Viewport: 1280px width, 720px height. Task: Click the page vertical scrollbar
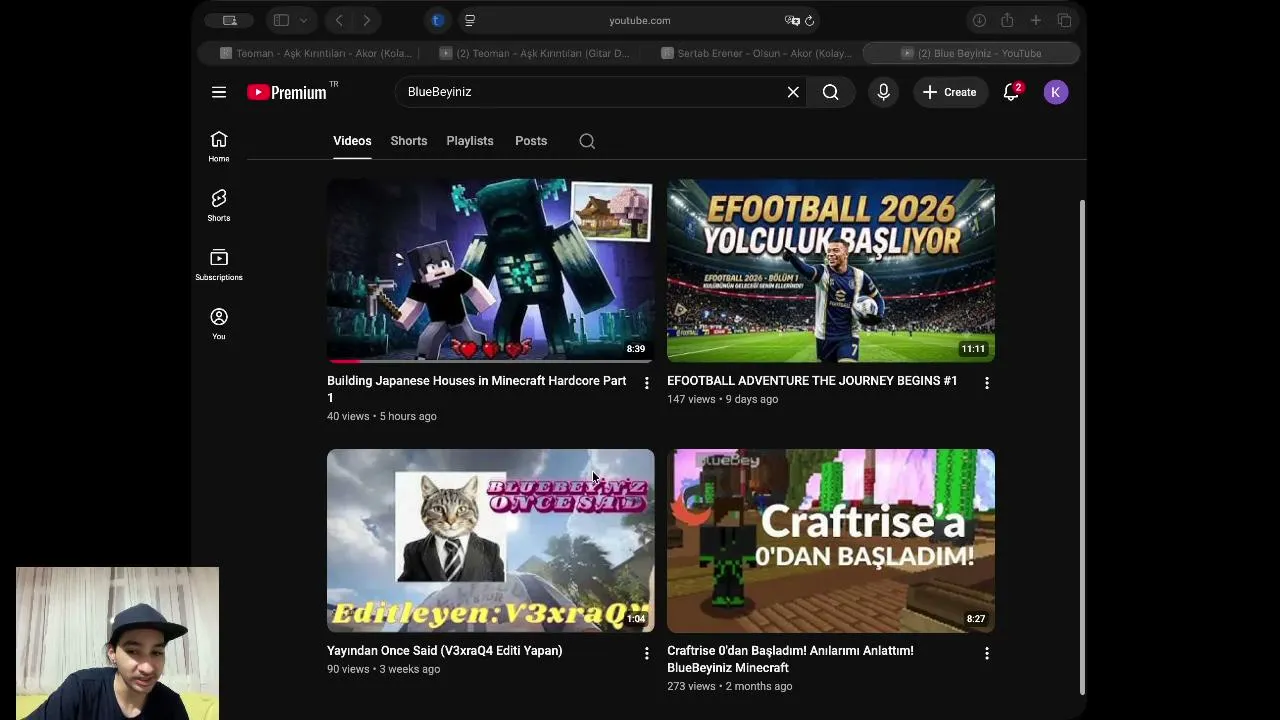coord(1082,446)
